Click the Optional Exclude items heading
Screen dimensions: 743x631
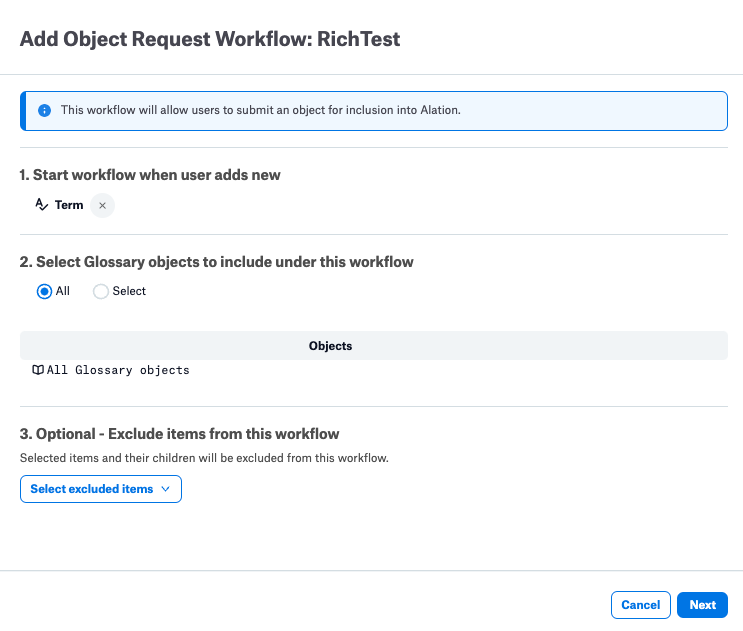click(180, 434)
